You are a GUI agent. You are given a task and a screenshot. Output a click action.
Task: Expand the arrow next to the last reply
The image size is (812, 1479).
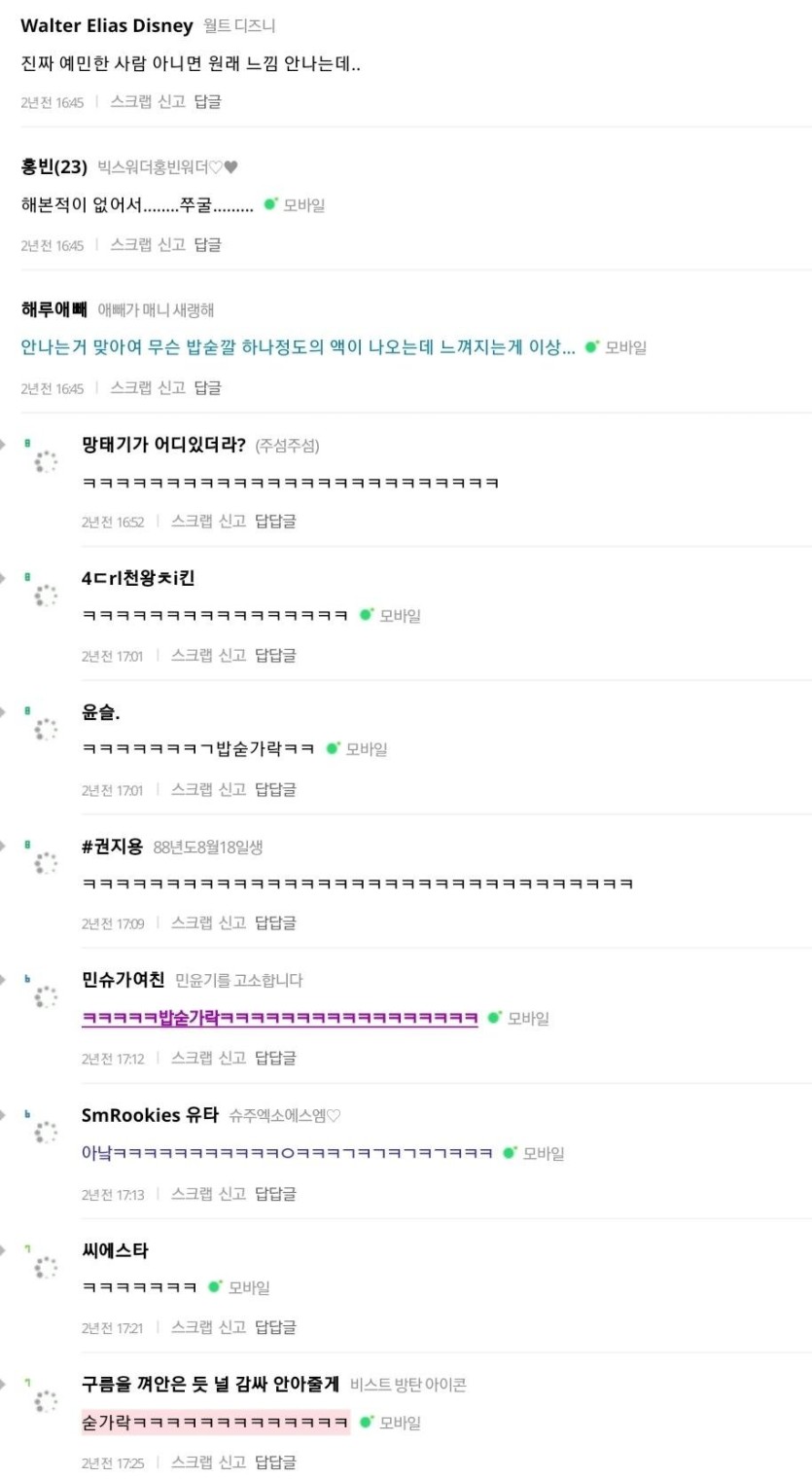point(3,1384)
